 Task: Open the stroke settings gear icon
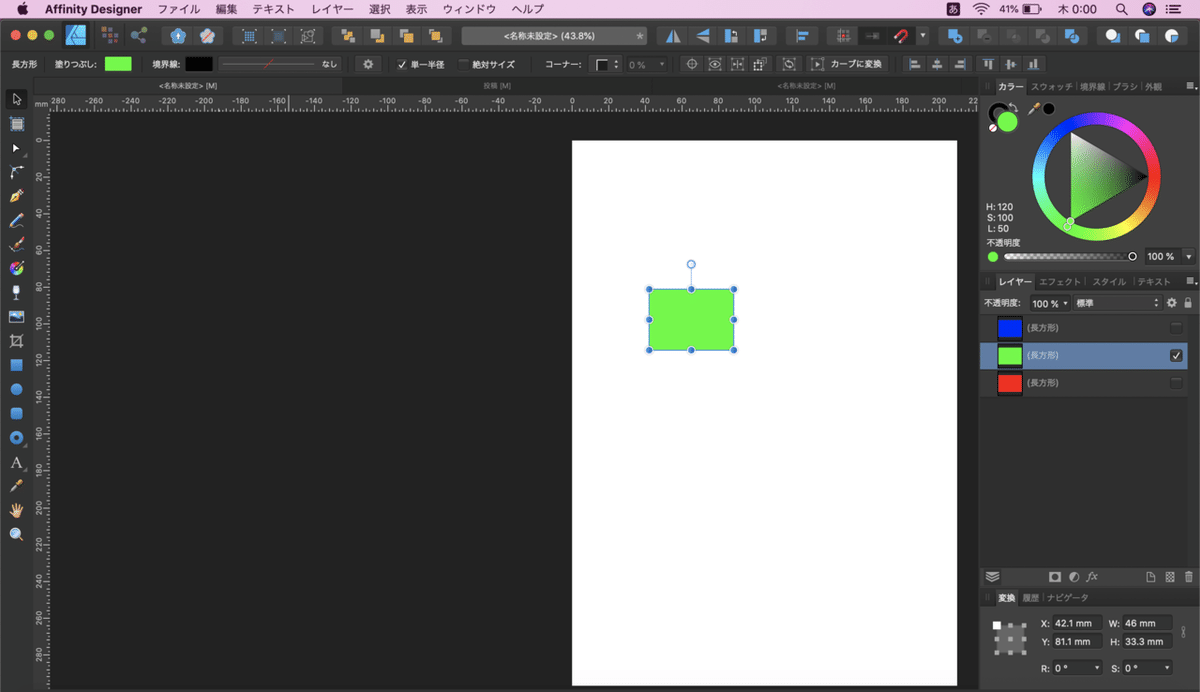point(368,64)
